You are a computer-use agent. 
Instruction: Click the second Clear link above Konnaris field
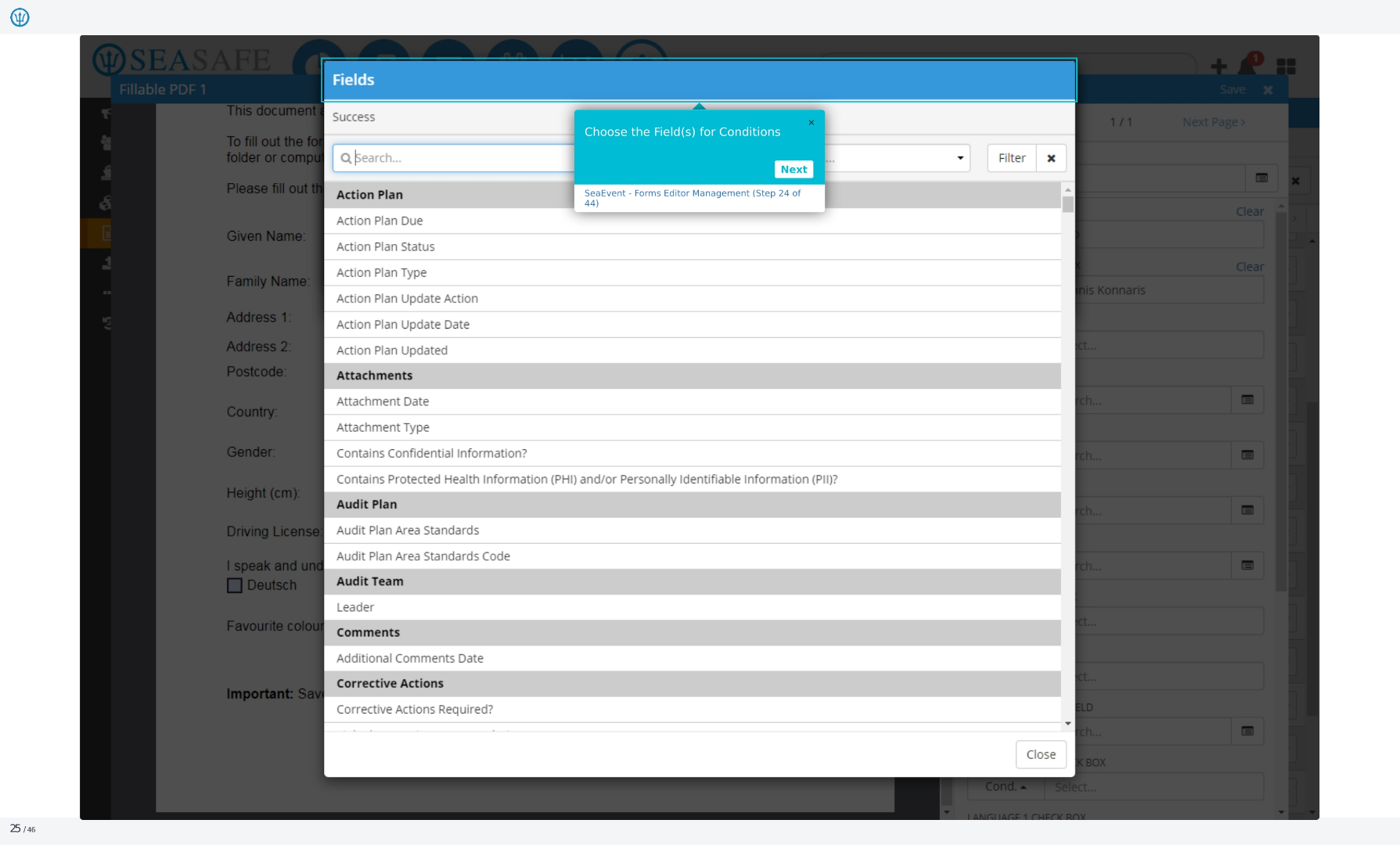[1250, 267]
